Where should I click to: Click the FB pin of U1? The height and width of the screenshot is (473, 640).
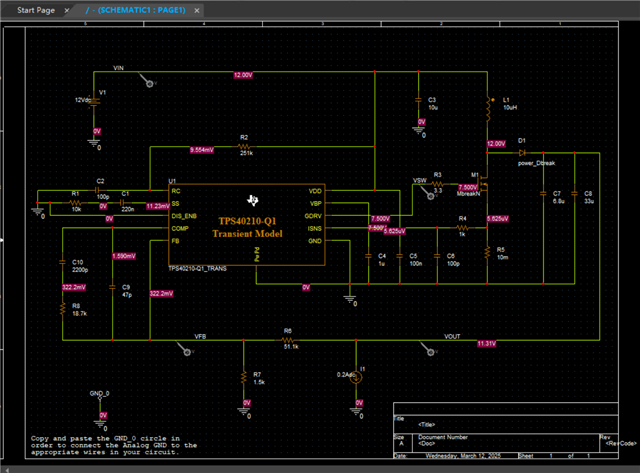(176, 241)
